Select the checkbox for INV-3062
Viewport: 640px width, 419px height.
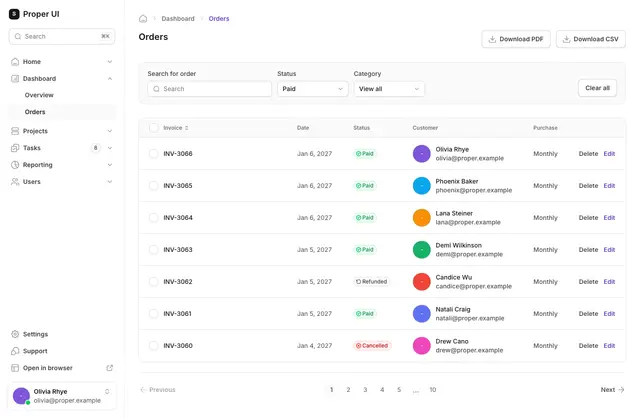coord(153,282)
